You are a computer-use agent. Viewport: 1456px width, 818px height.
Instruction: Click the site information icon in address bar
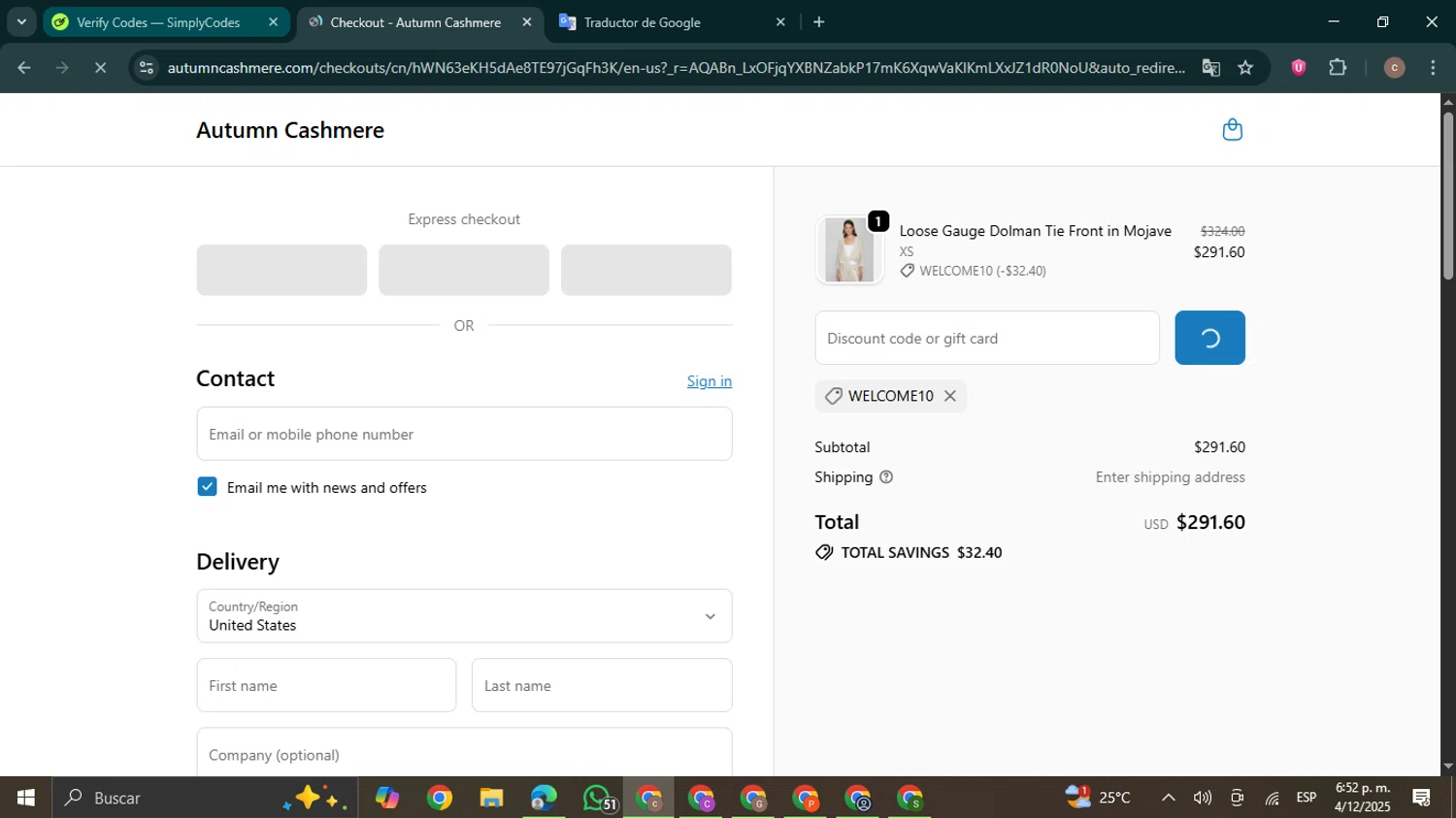pos(146,68)
